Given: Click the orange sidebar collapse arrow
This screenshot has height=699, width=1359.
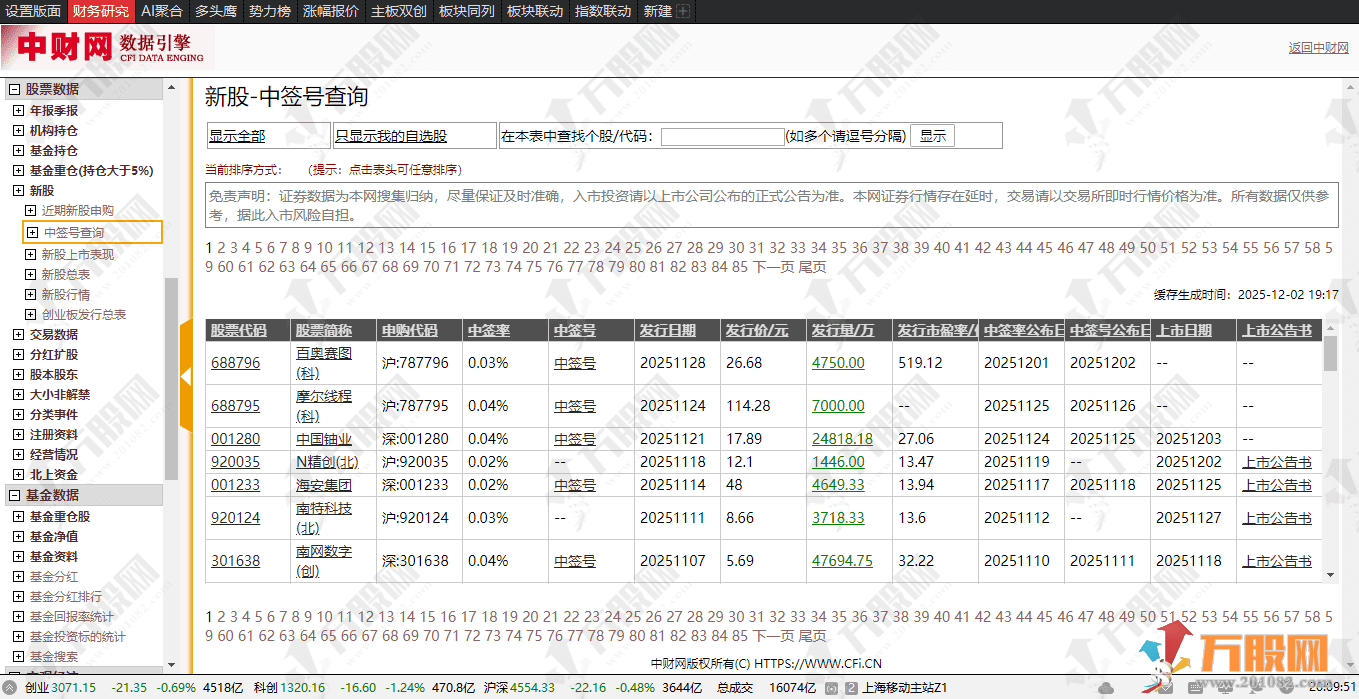Looking at the screenshot, I should [185, 376].
